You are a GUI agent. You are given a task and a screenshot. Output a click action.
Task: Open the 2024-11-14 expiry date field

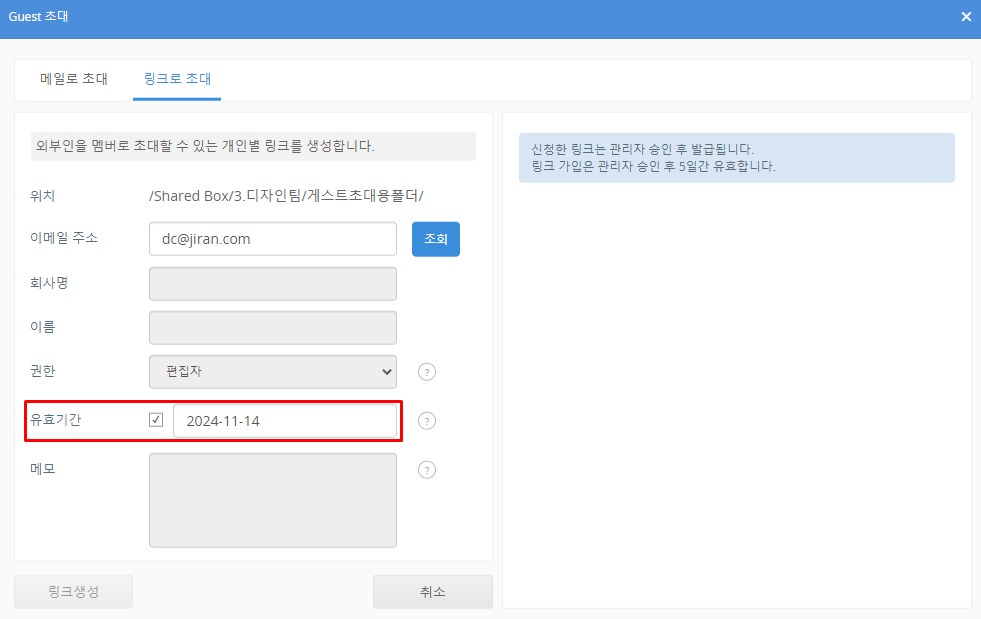pos(285,421)
